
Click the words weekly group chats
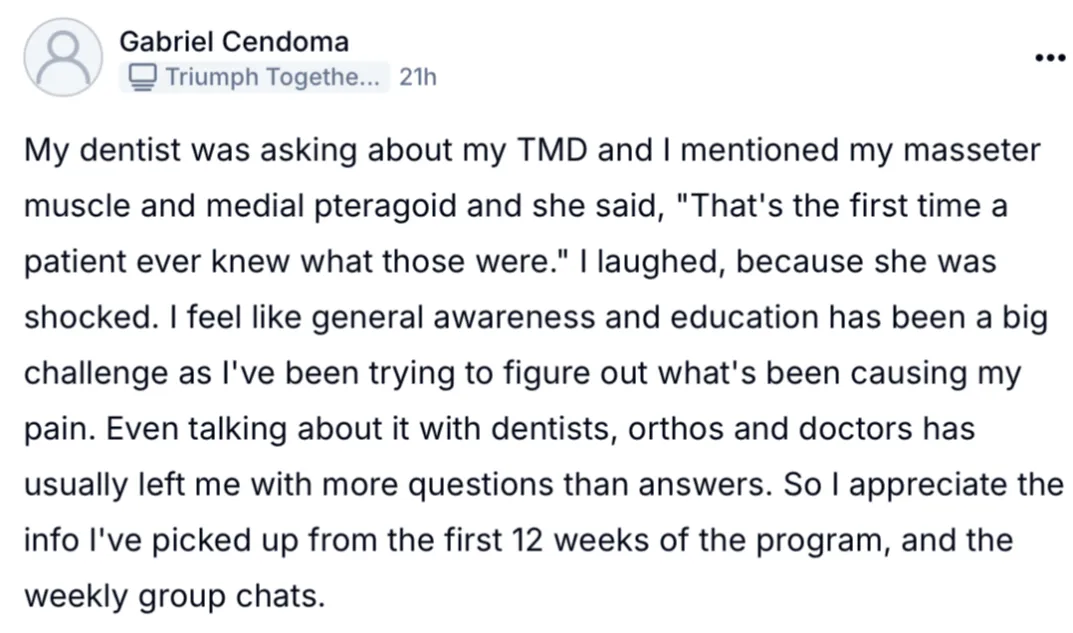click(x=174, y=597)
